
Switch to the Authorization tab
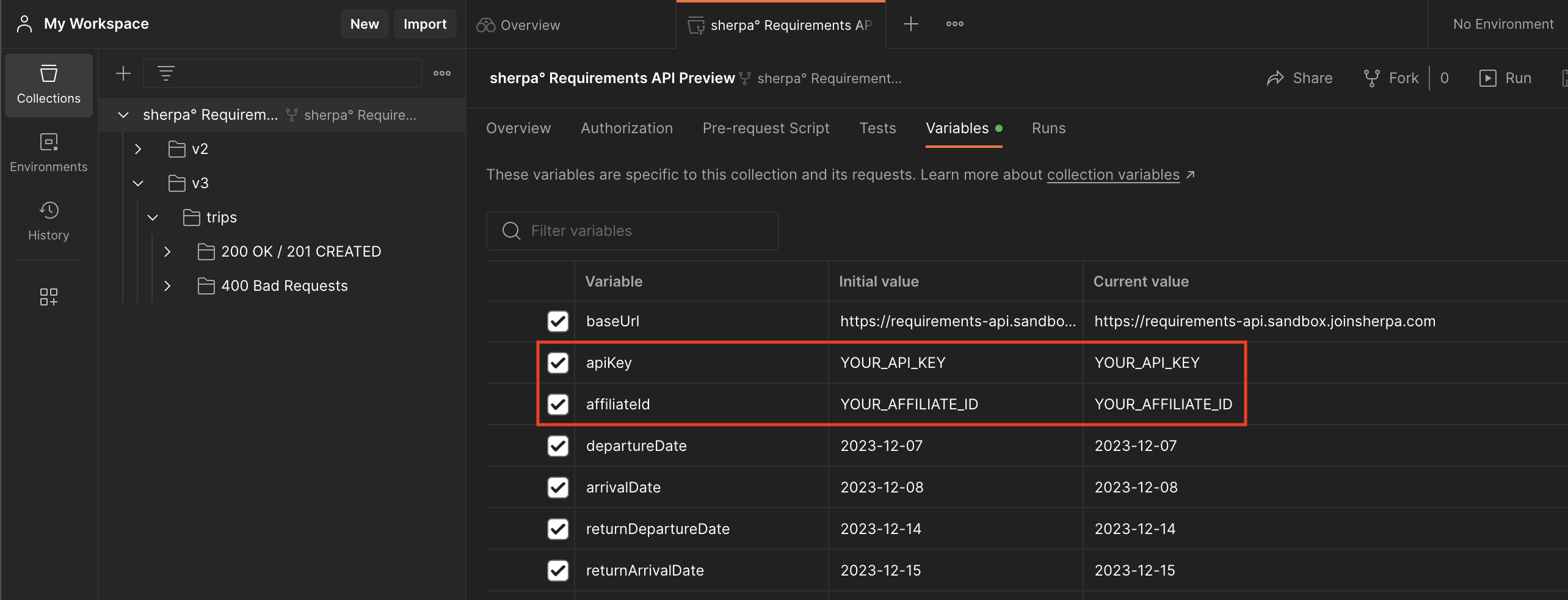[626, 128]
